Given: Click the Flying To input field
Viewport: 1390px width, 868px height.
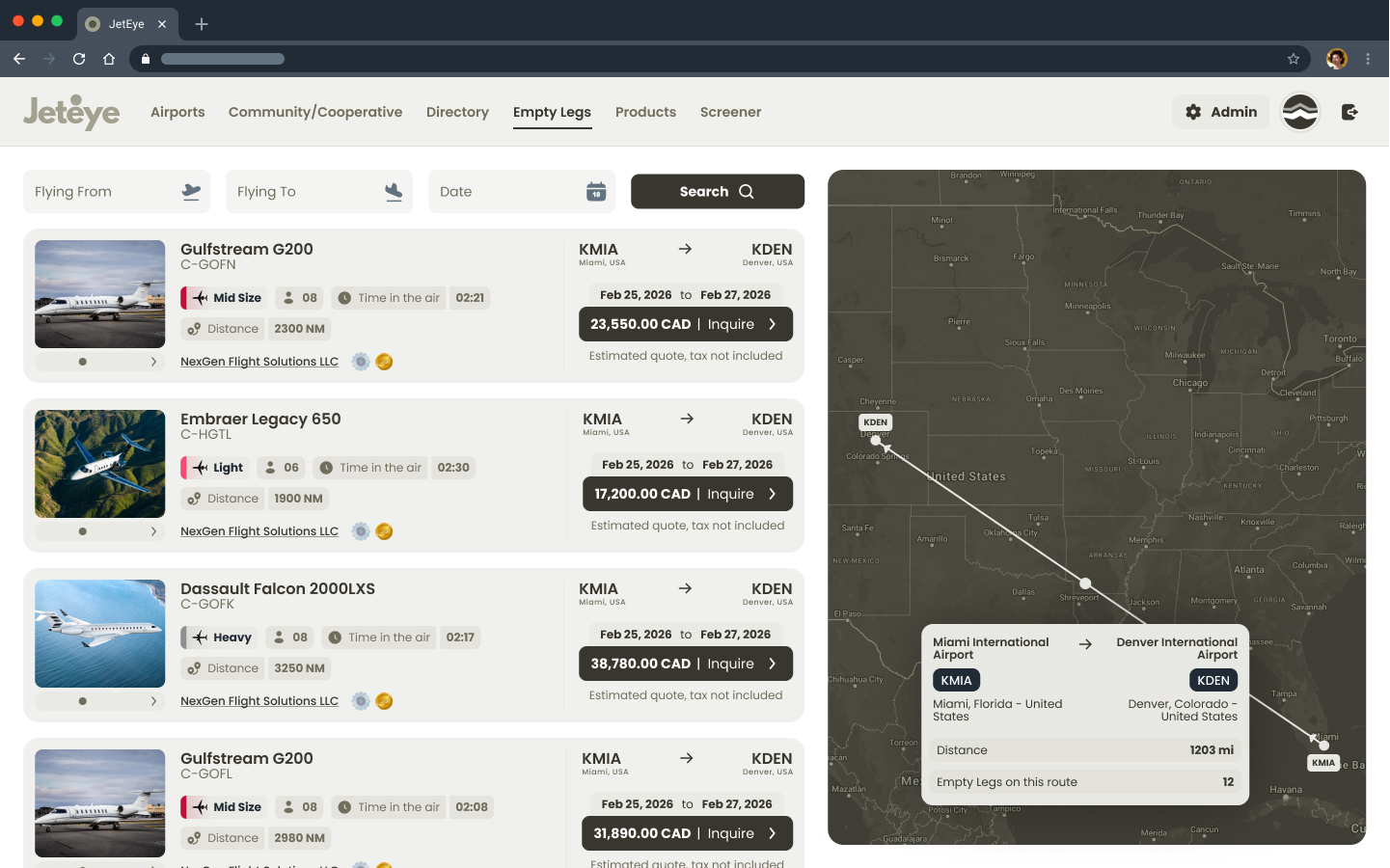Looking at the screenshot, I should pos(319,191).
